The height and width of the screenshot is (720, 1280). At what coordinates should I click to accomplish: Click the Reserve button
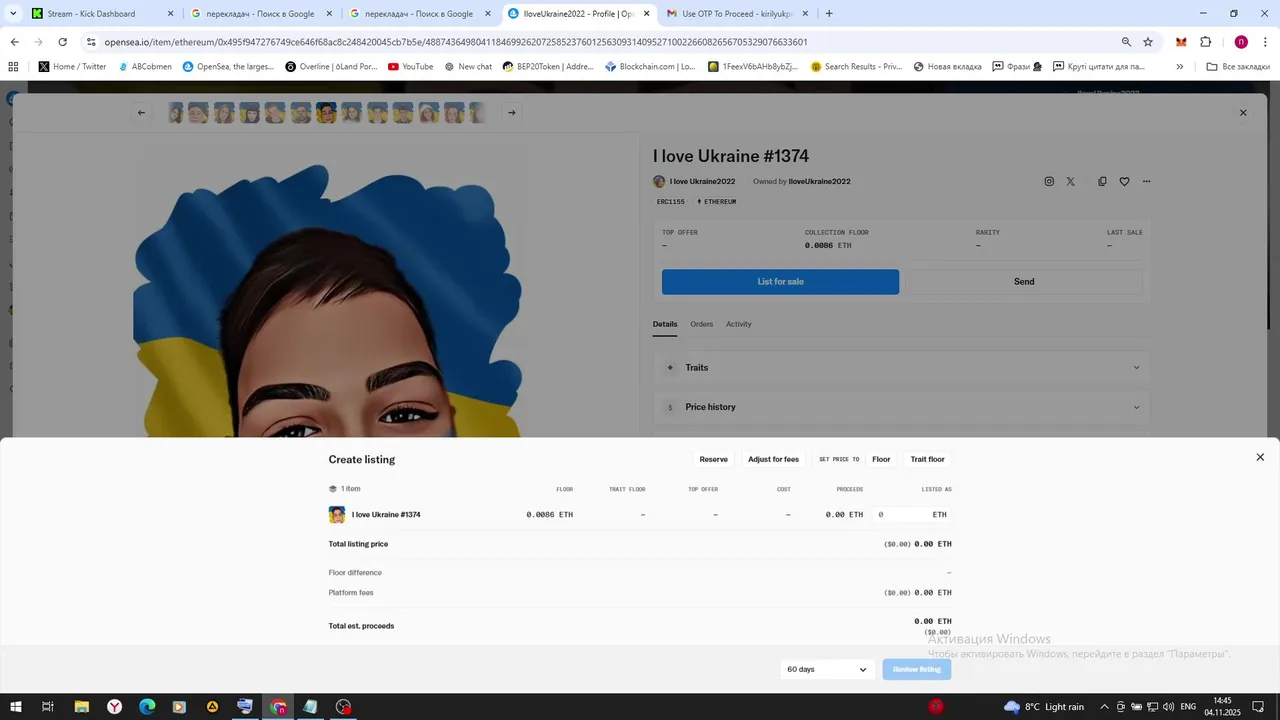click(x=713, y=459)
